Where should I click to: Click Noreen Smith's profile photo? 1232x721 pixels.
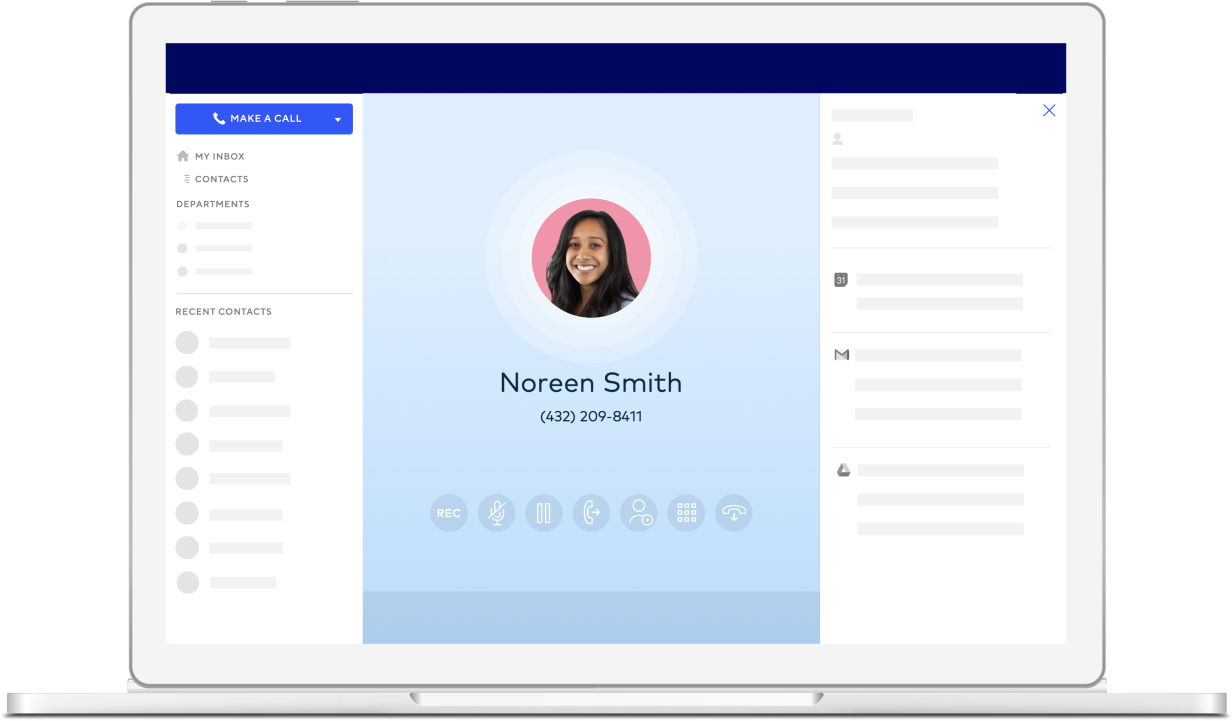click(x=591, y=257)
